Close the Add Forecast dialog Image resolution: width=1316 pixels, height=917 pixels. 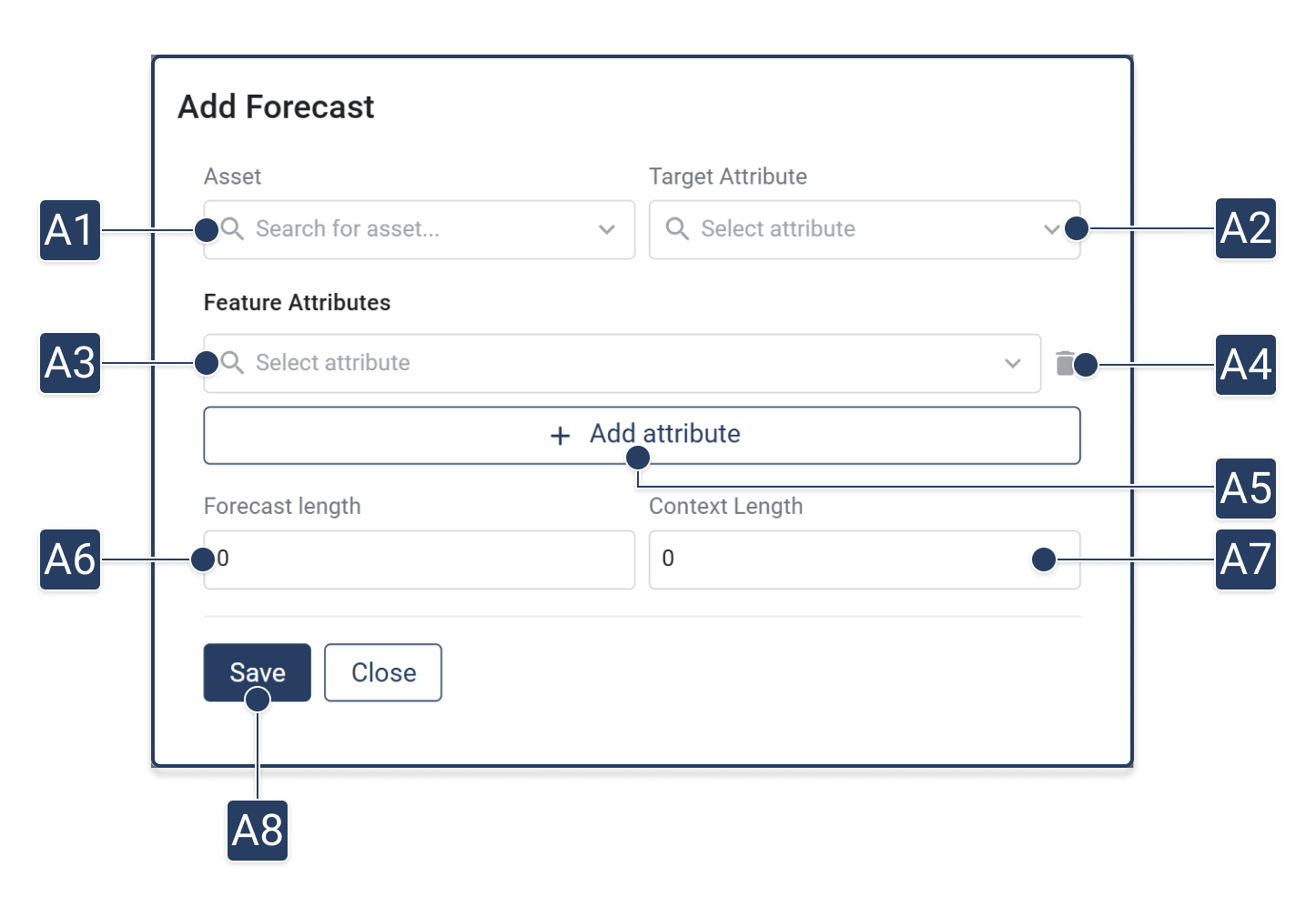point(383,672)
